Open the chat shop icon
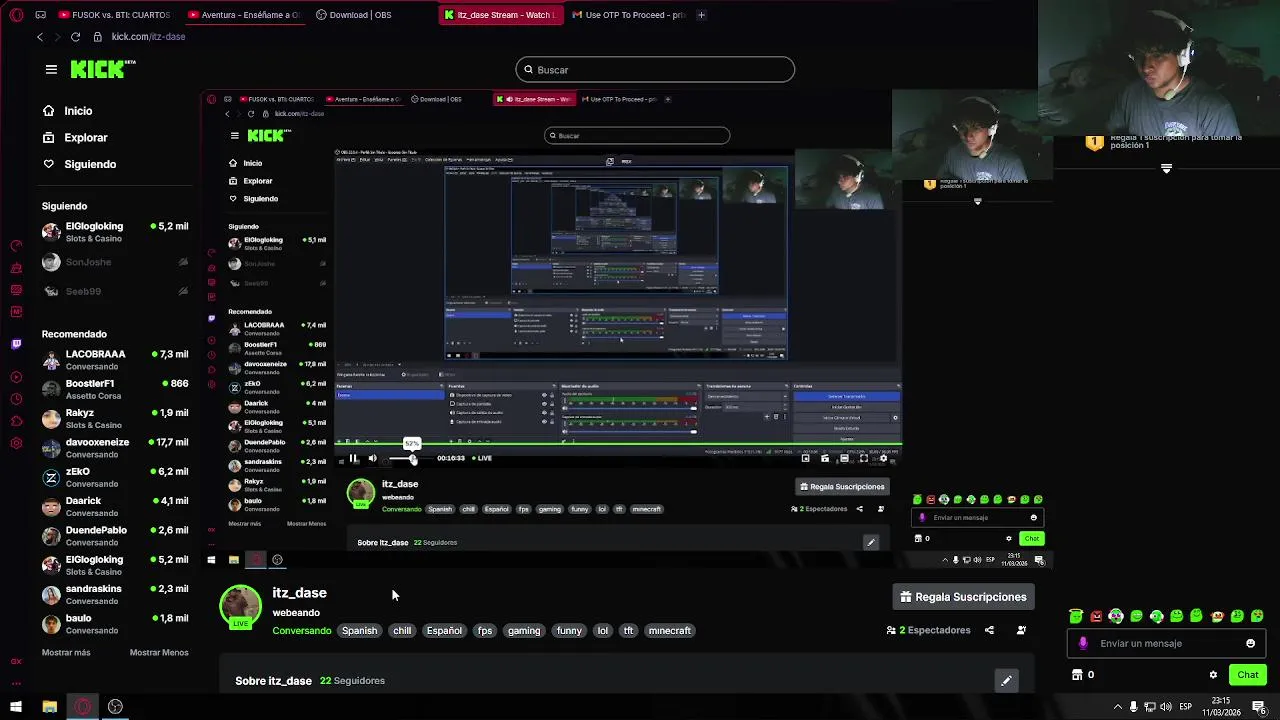1280x720 pixels. (x=1077, y=675)
